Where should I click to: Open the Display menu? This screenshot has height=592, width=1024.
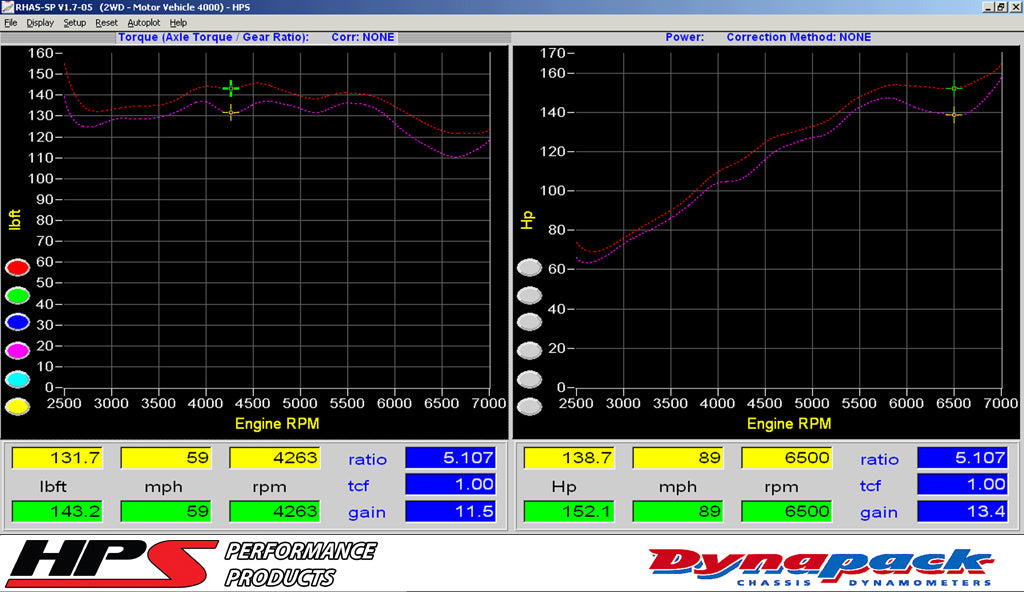40,22
